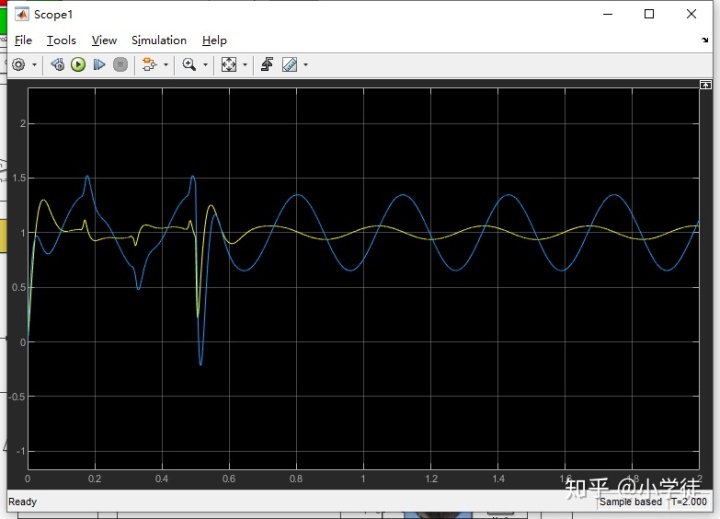Click the dock arrow at menu bar right
The image size is (720, 519).
click(705, 40)
